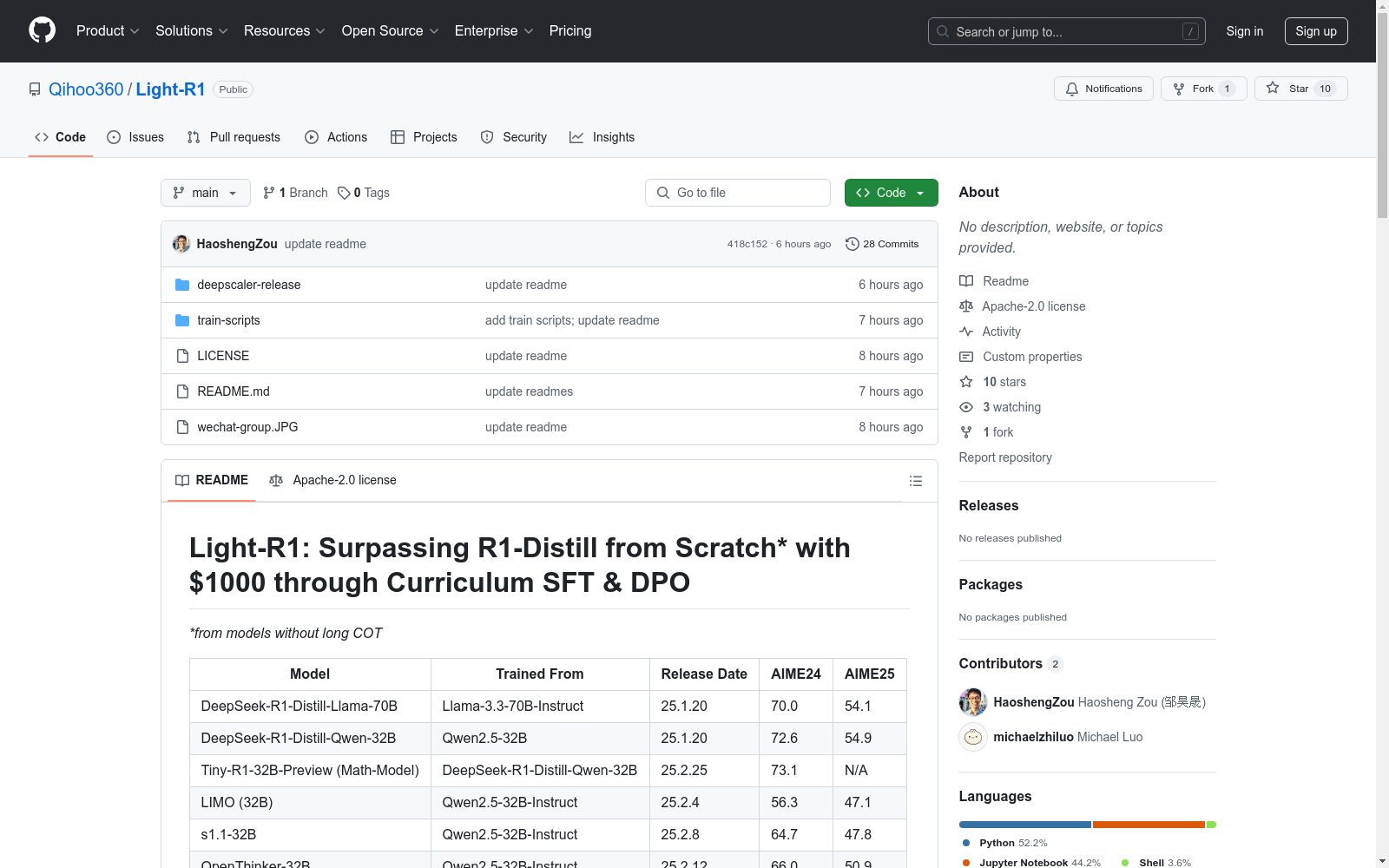Click the wechat-group.JPG file icon
Image resolution: width=1389 pixels, height=868 pixels.
182,427
